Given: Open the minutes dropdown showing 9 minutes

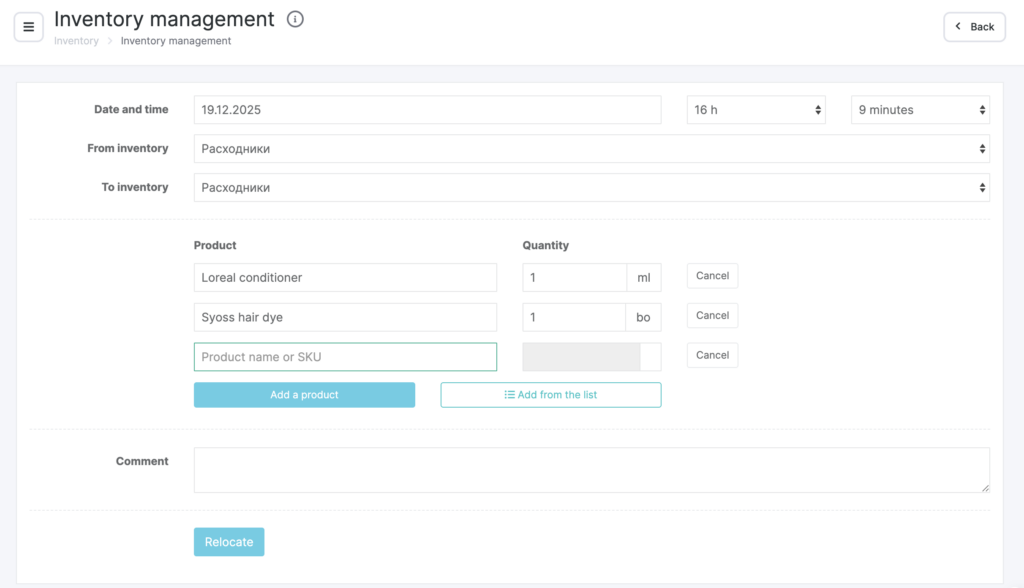Looking at the screenshot, I should pyautogui.click(x=919, y=110).
